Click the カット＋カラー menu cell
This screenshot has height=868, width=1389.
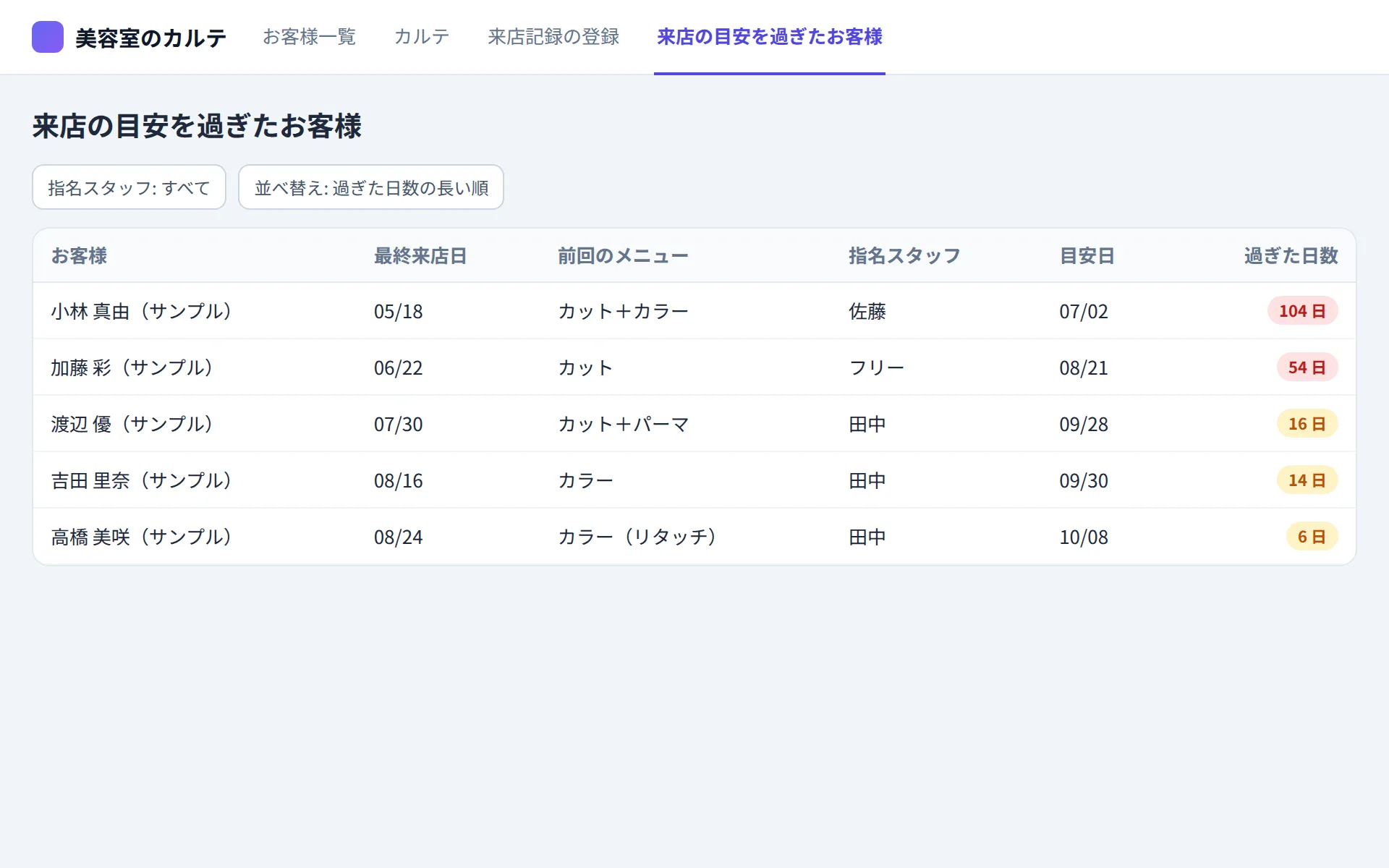pos(623,311)
